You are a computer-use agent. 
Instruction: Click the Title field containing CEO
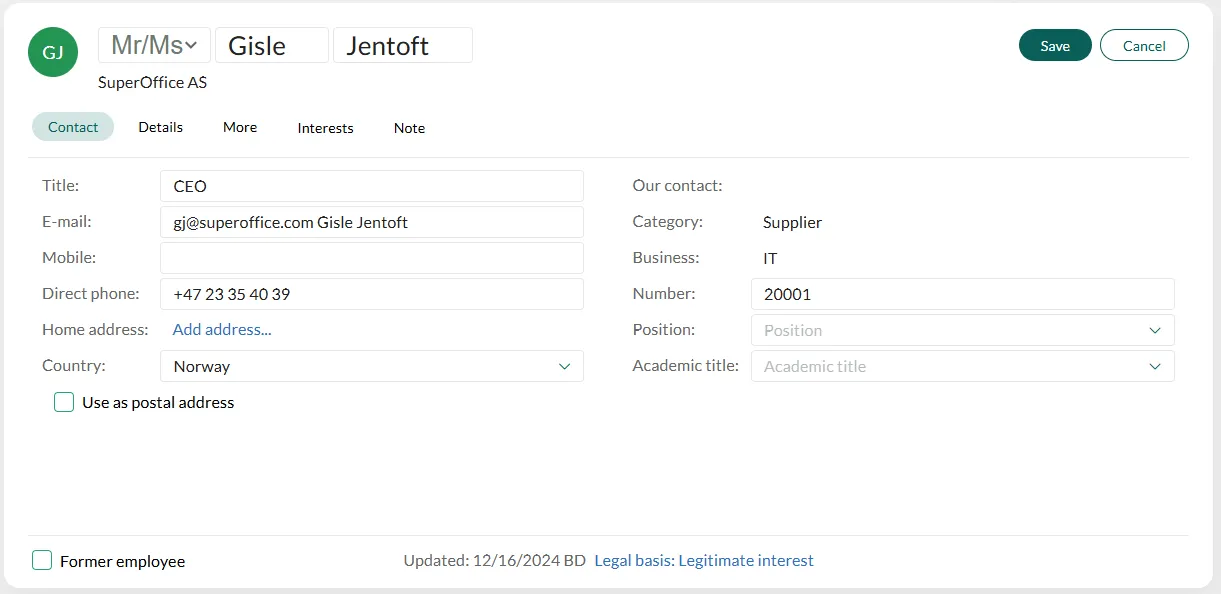(371, 186)
